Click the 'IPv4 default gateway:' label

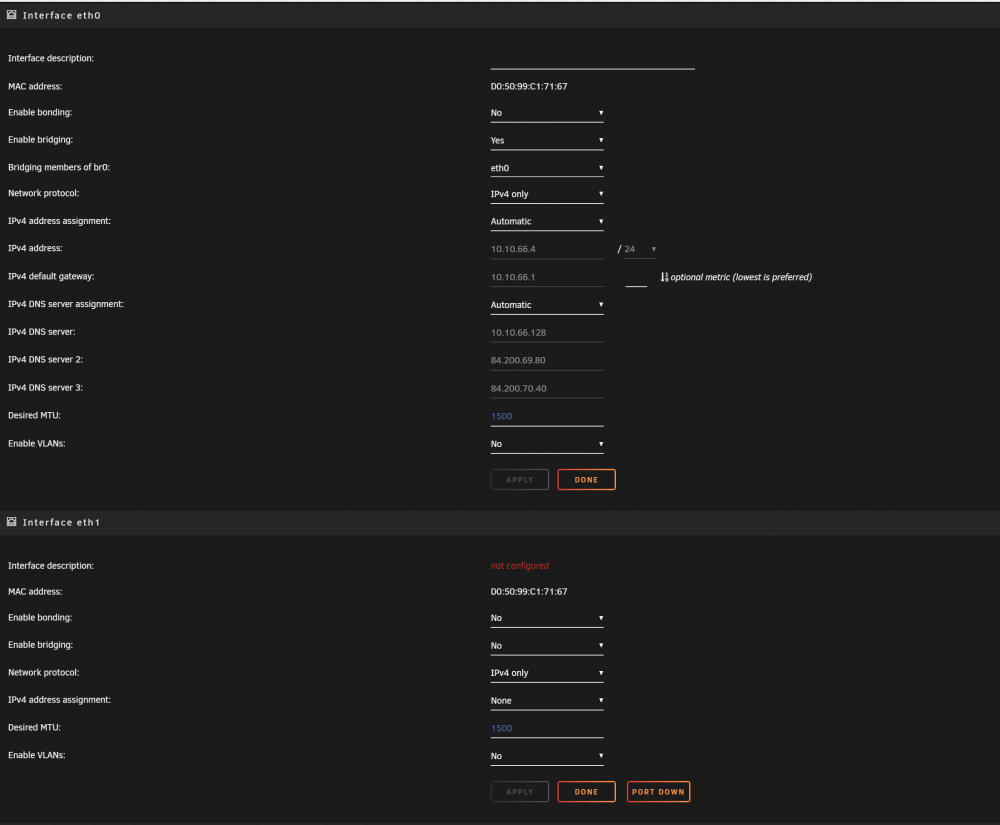pos(51,276)
